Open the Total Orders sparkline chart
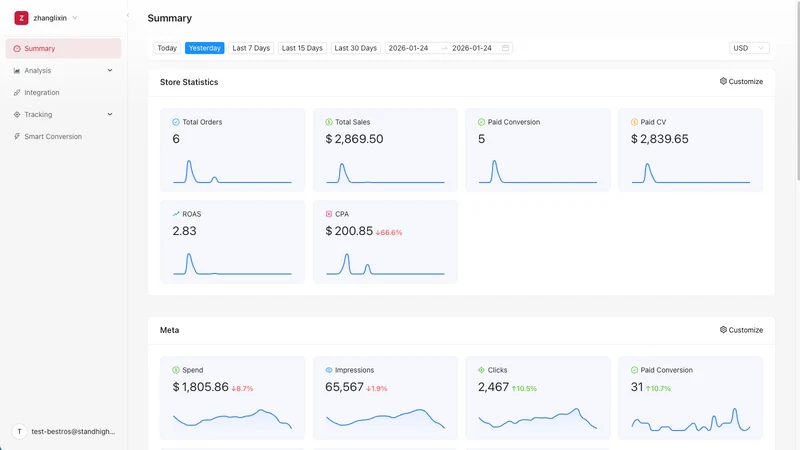This screenshot has height=450, width=800. [x=233, y=171]
